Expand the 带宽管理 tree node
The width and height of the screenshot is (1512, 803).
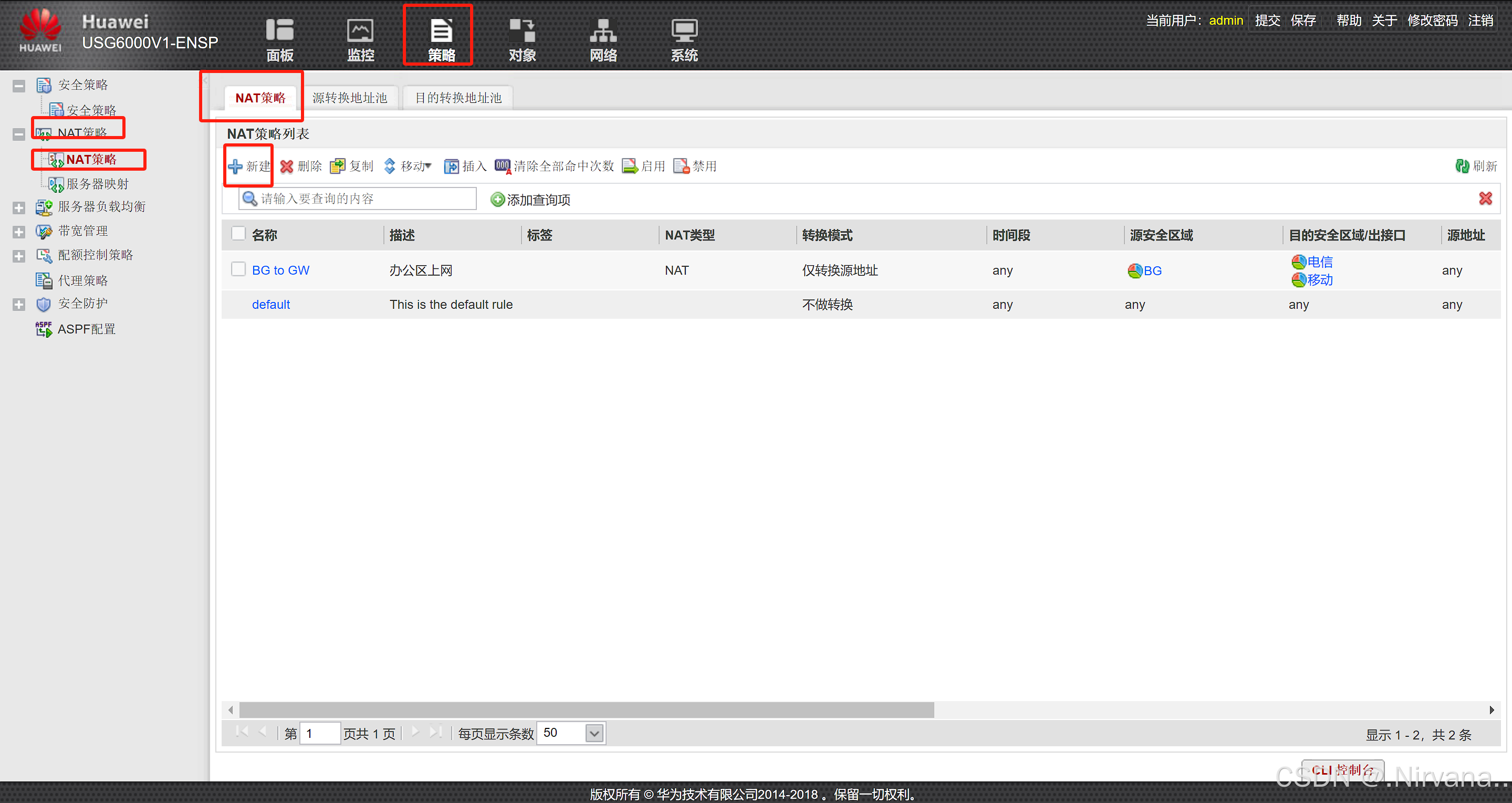(x=19, y=232)
